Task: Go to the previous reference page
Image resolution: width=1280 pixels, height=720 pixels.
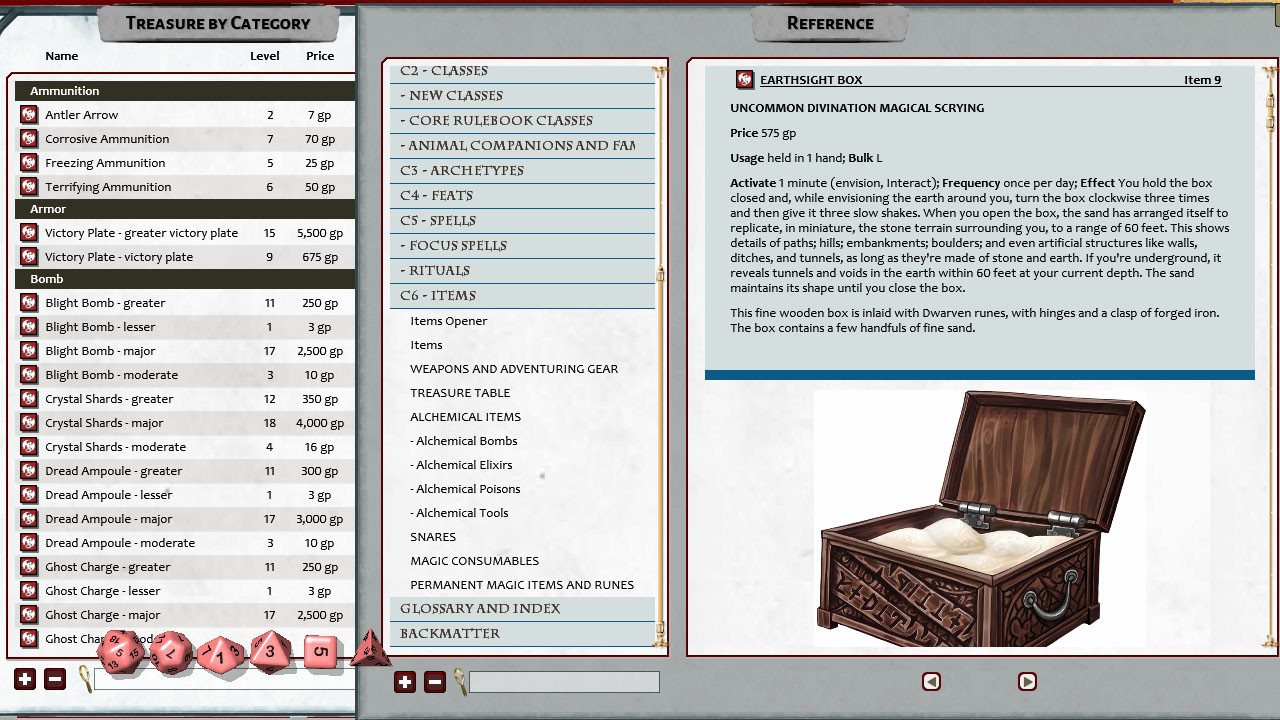Action: click(x=931, y=681)
